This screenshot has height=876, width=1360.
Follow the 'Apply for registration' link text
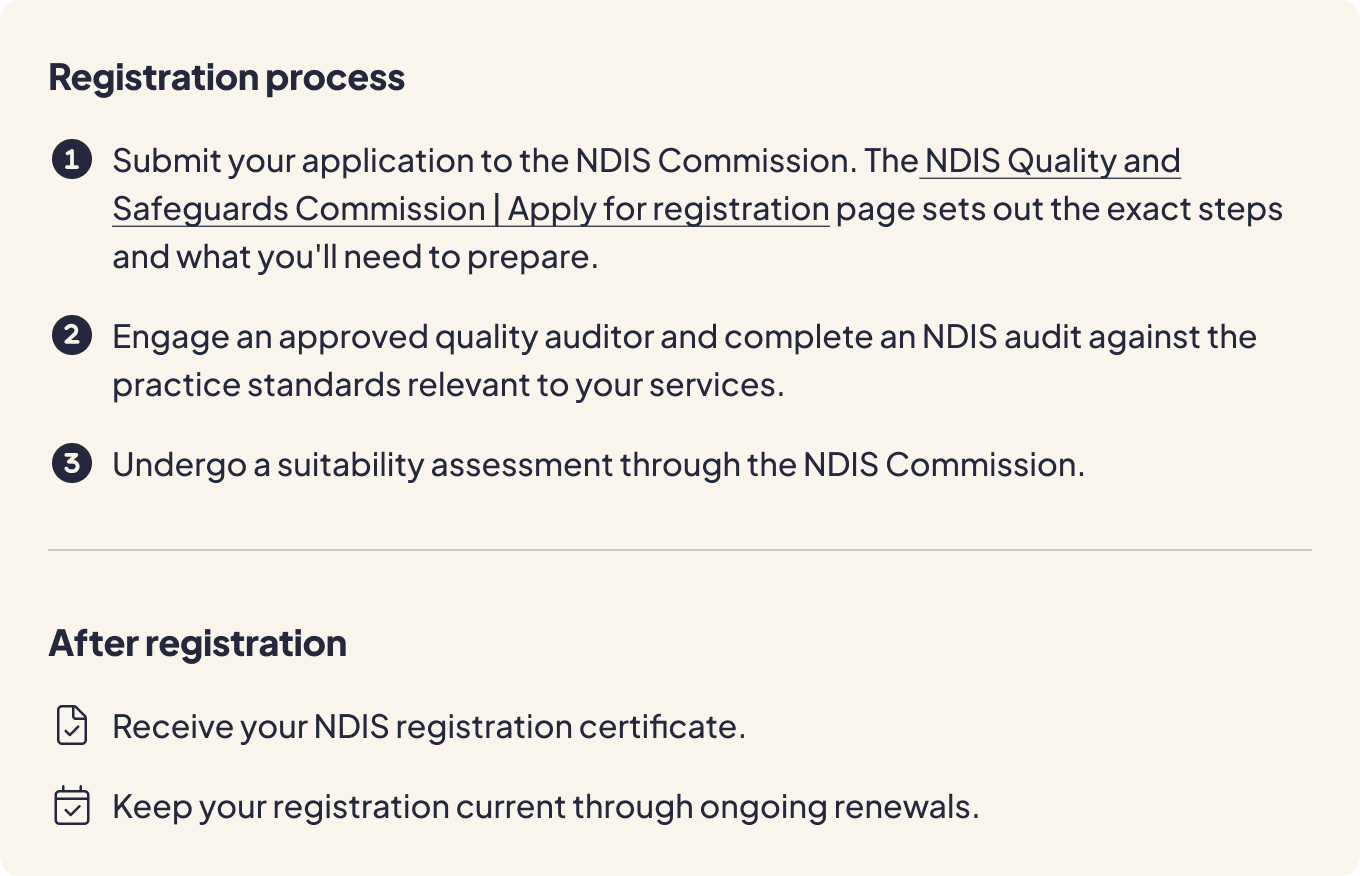click(x=668, y=209)
